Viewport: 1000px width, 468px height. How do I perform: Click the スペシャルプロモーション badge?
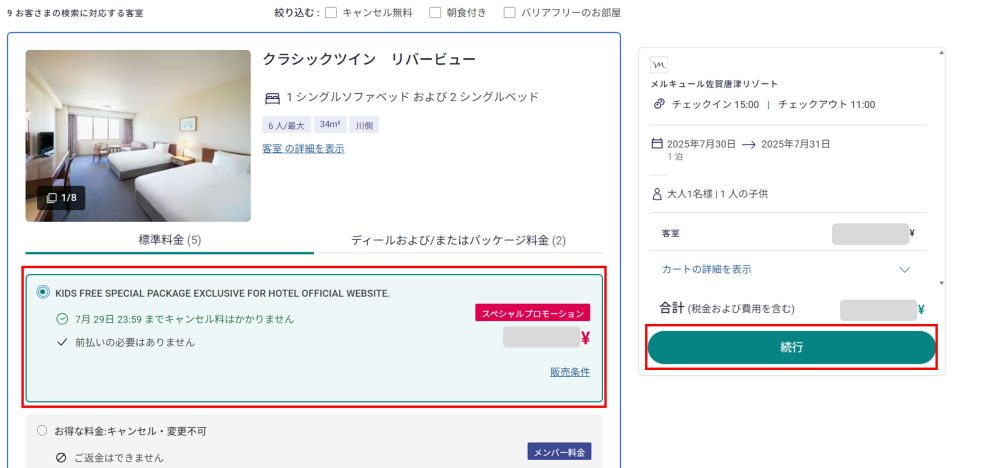[x=533, y=312]
